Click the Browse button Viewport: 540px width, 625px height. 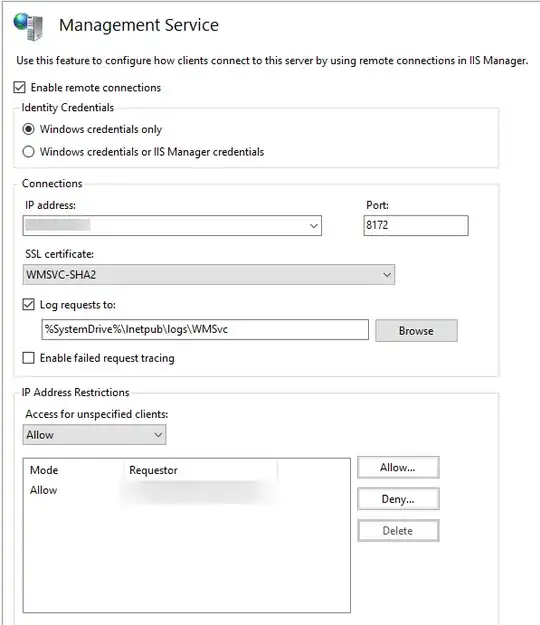pyautogui.click(x=416, y=331)
